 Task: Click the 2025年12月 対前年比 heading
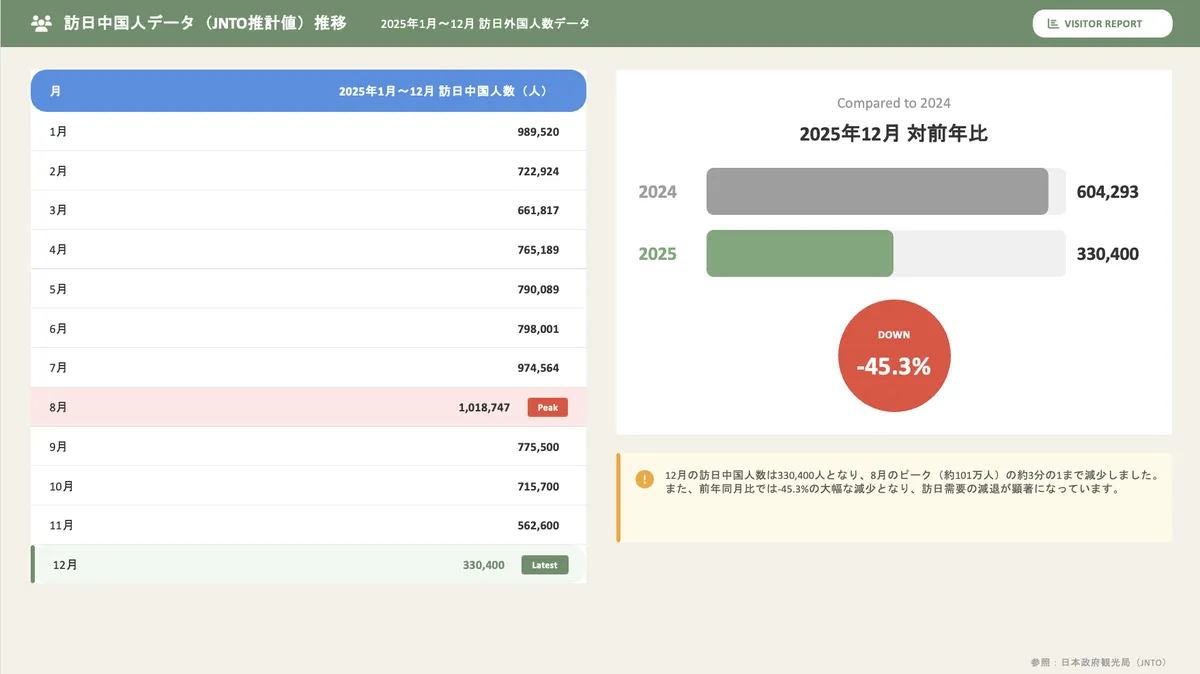893,134
